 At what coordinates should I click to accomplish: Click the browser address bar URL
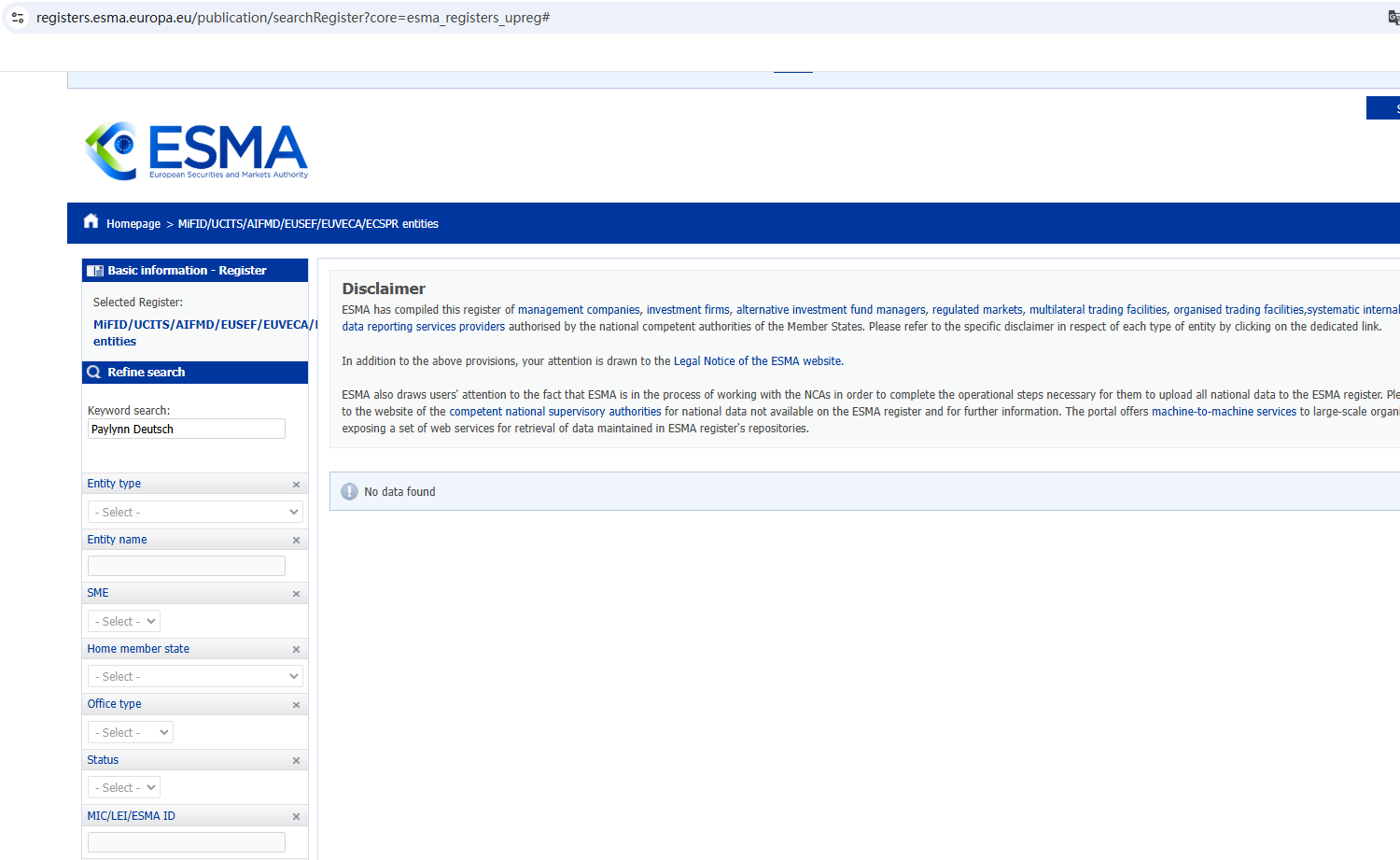coord(293,18)
